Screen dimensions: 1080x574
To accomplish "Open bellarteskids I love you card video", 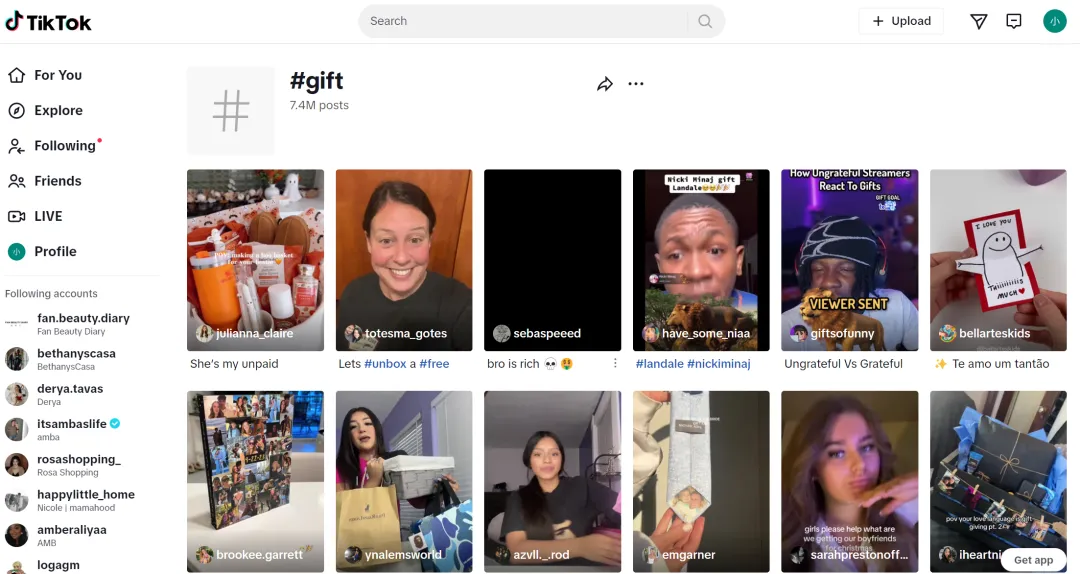I will point(998,260).
